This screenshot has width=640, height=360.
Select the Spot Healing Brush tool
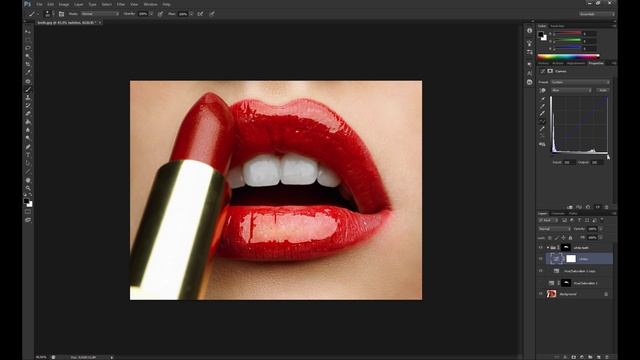(28, 82)
